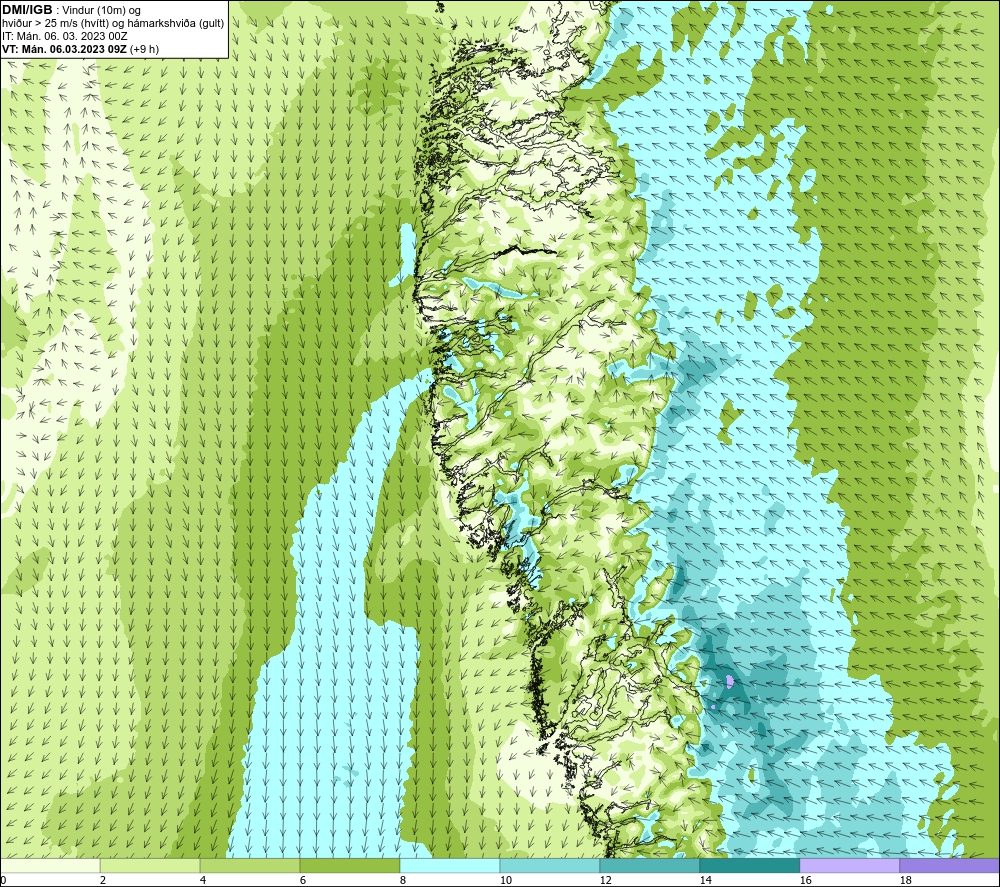Click the legend tick label 2

click(103, 881)
